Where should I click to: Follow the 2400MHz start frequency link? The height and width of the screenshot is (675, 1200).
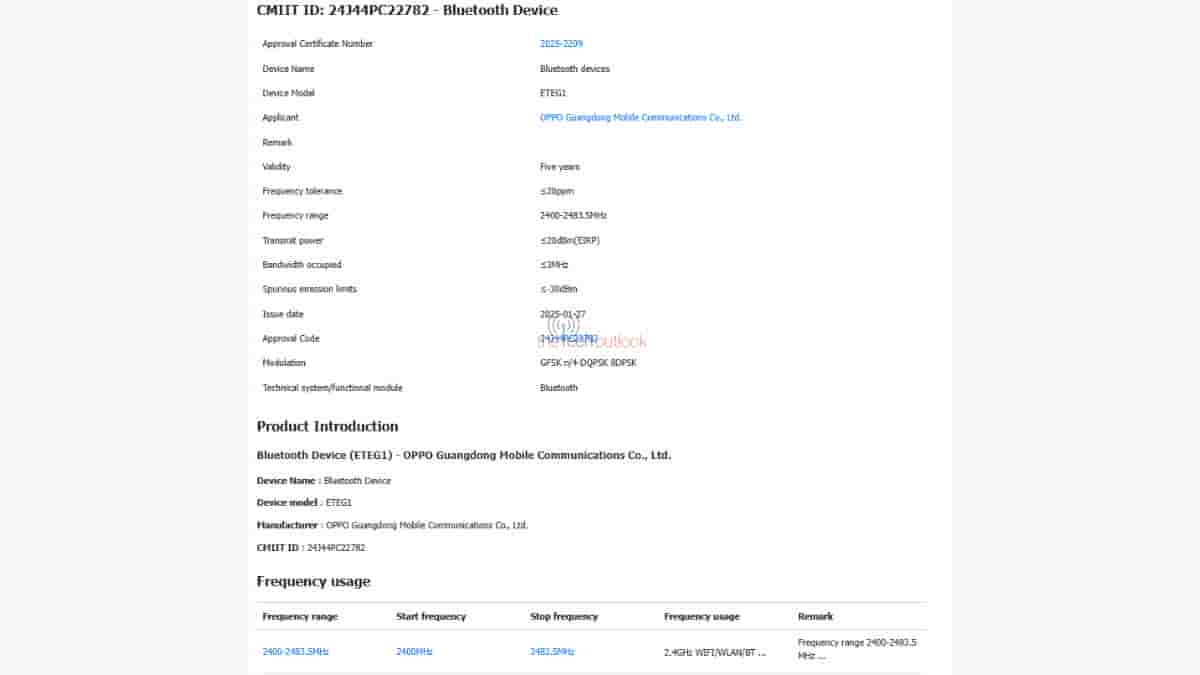[414, 652]
